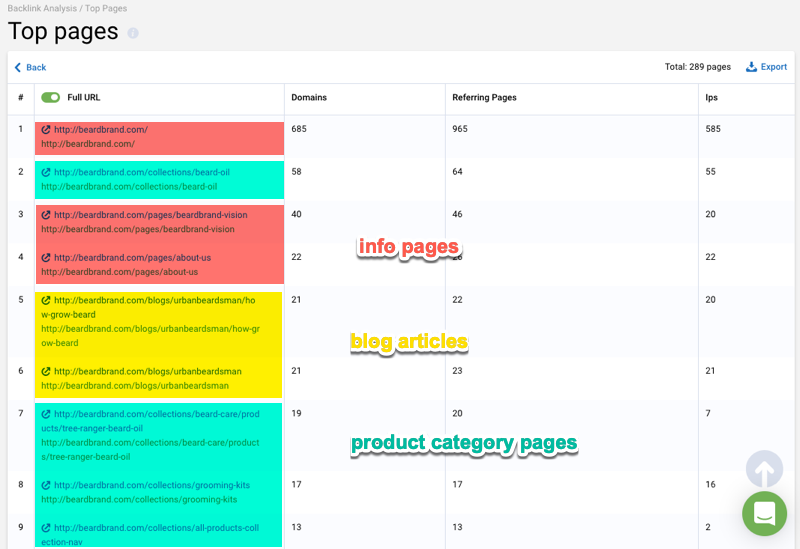The width and height of the screenshot is (800, 549).
Task: Toggle the Full URL switch off
Action: (51, 97)
